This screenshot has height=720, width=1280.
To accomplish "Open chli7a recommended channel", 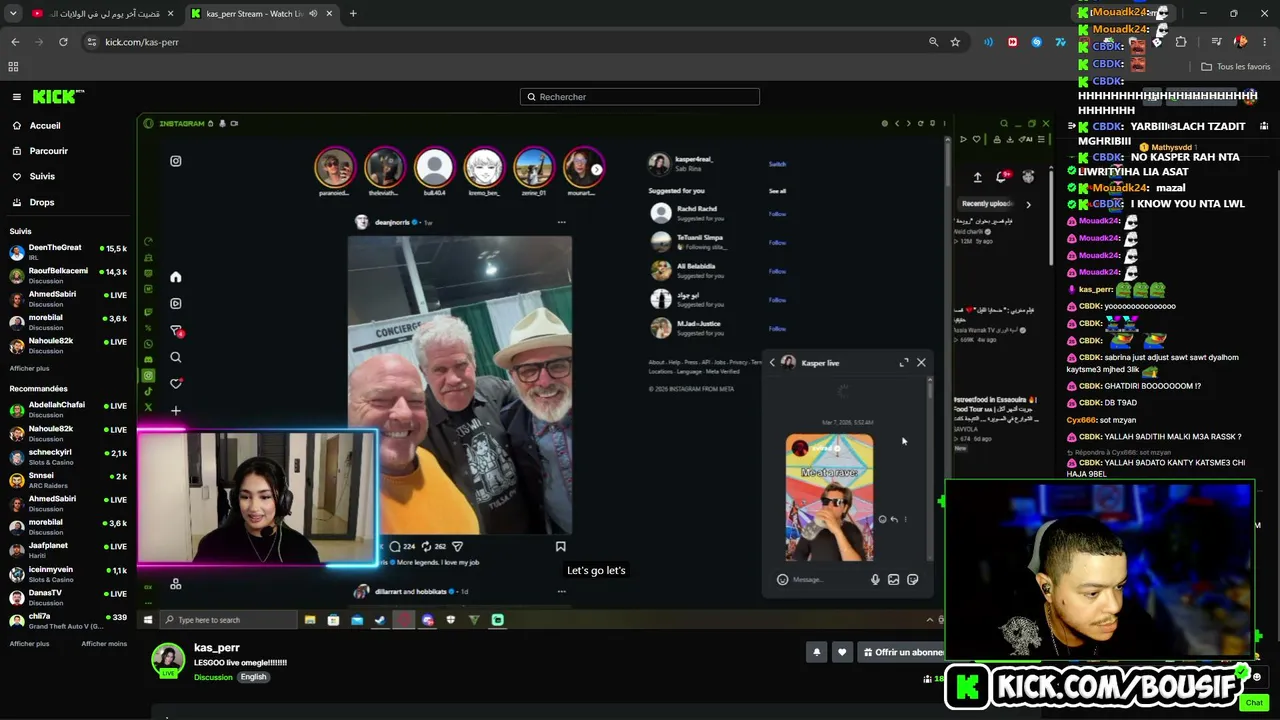I will click(x=66, y=620).
